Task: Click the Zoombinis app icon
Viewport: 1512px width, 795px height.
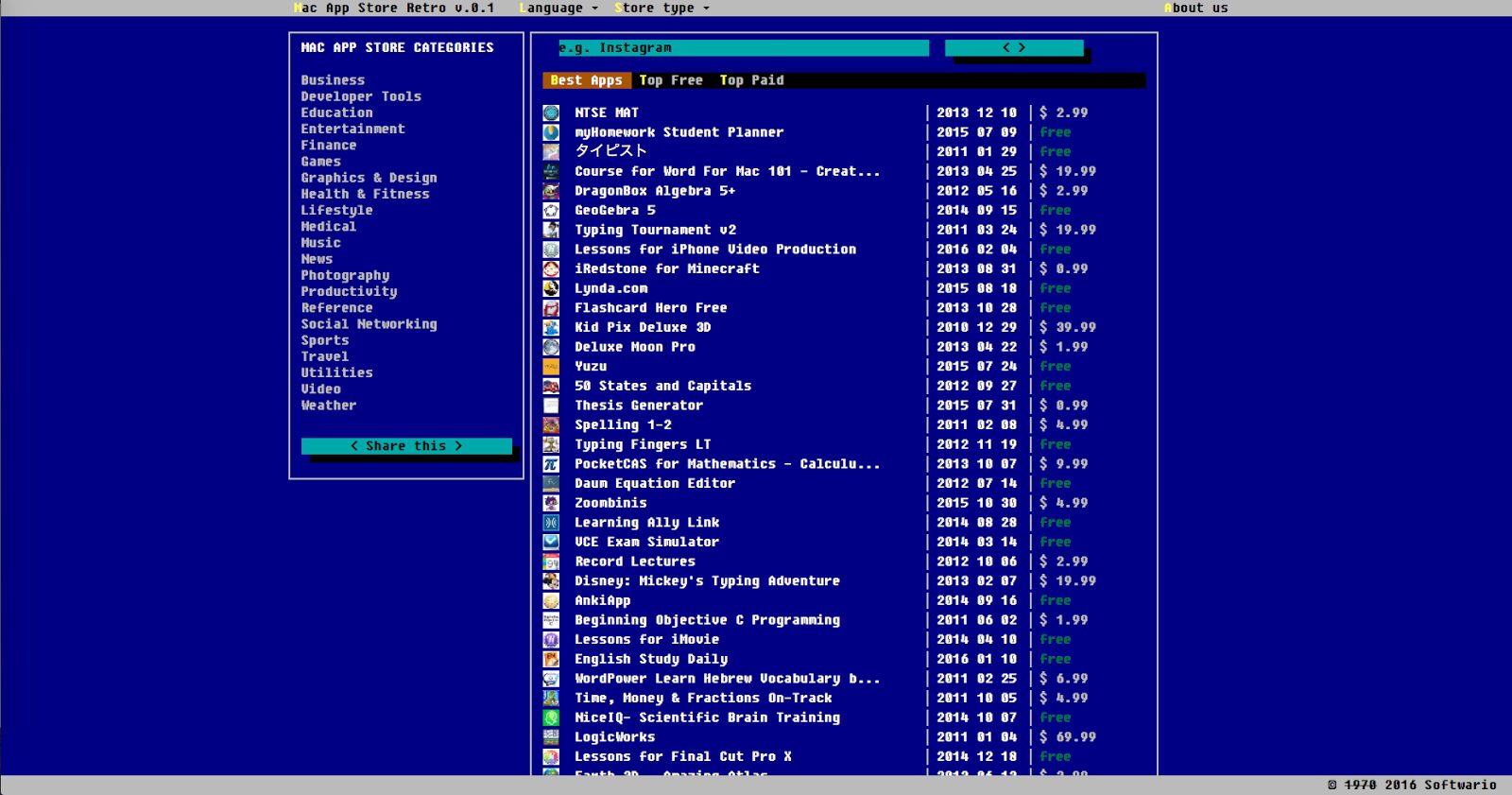Action: [x=551, y=503]
